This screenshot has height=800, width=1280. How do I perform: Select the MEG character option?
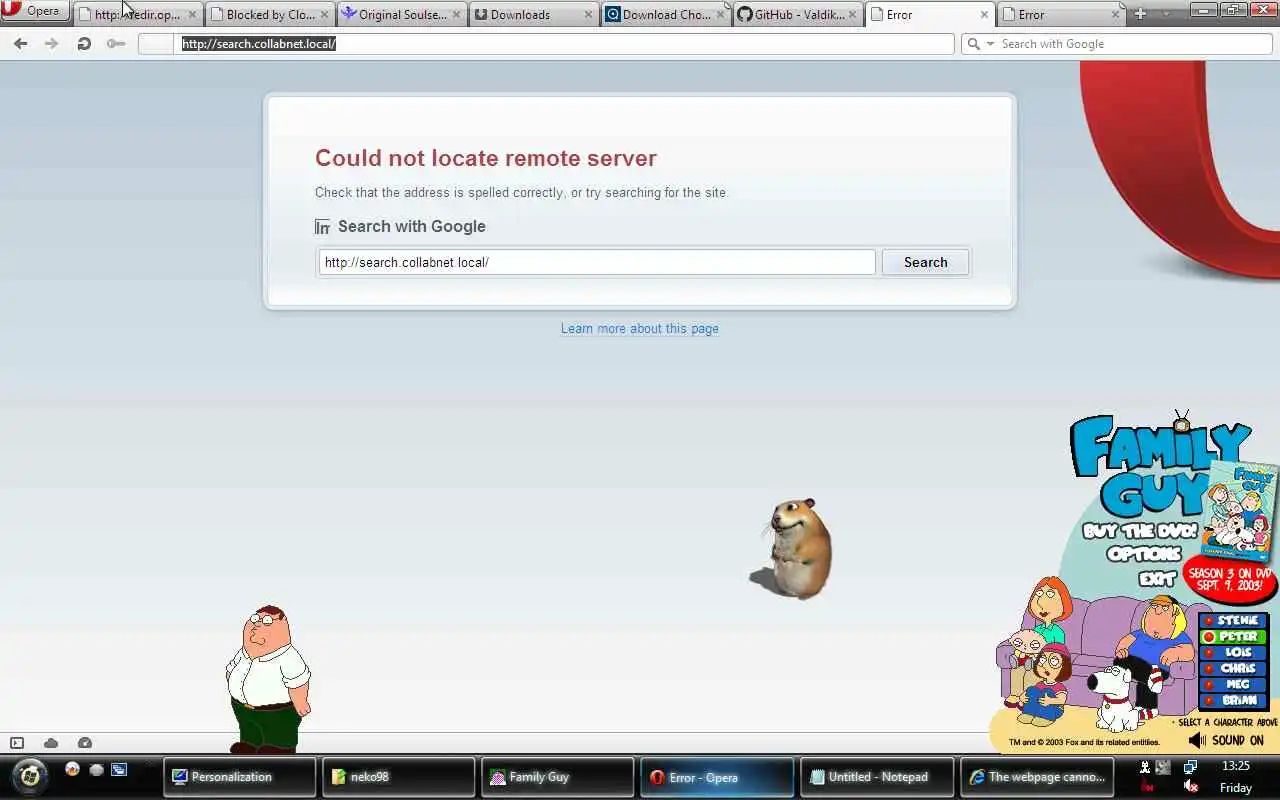[x=1233, y=684]
